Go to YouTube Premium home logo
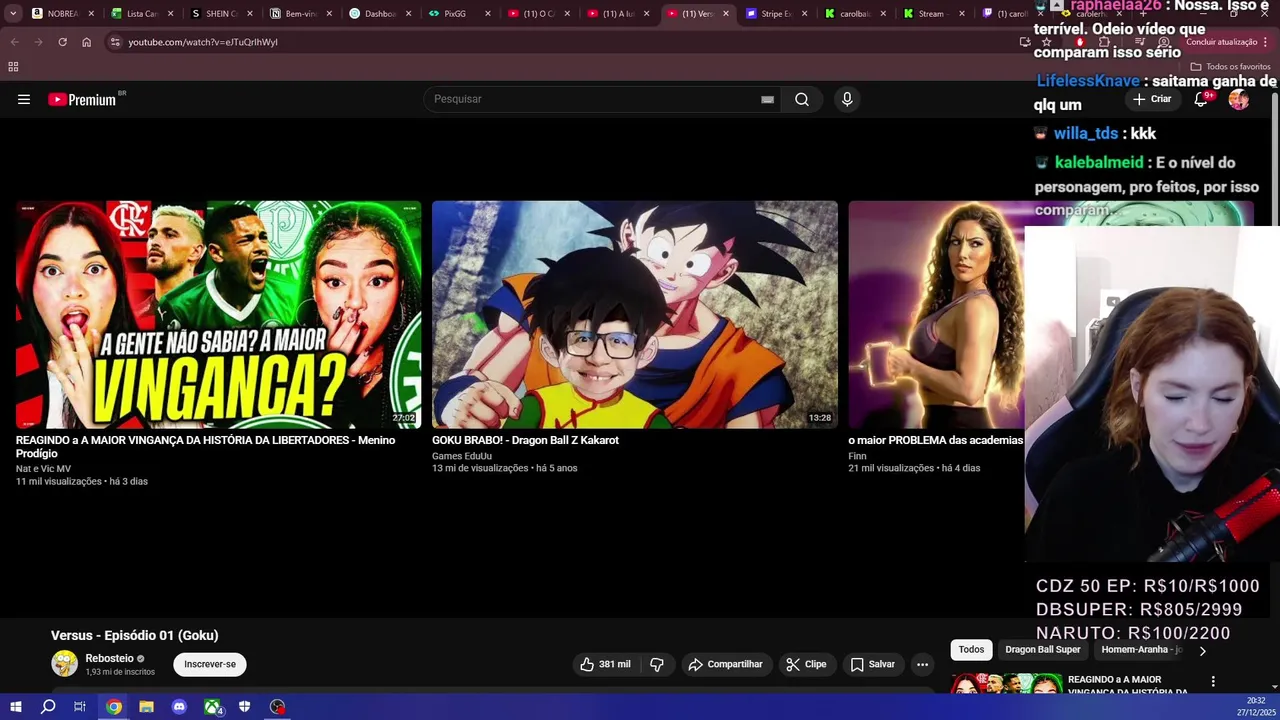The width and height of the screenshot is (1280, 720). click(82, 99)
